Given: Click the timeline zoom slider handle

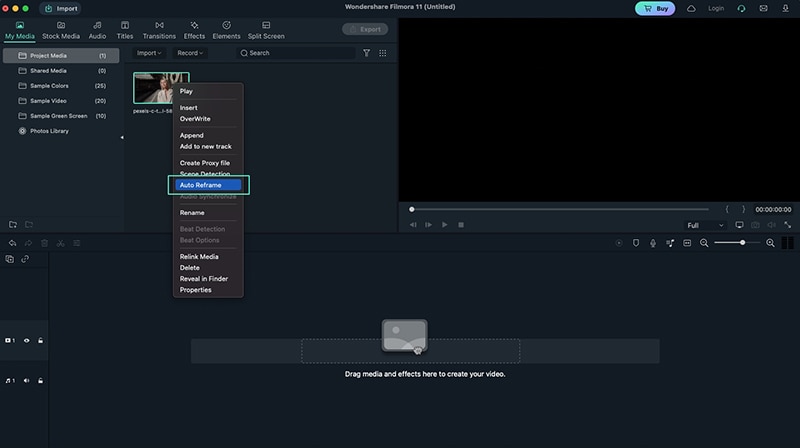Looking at the screenshot, I should coord(742,243).
